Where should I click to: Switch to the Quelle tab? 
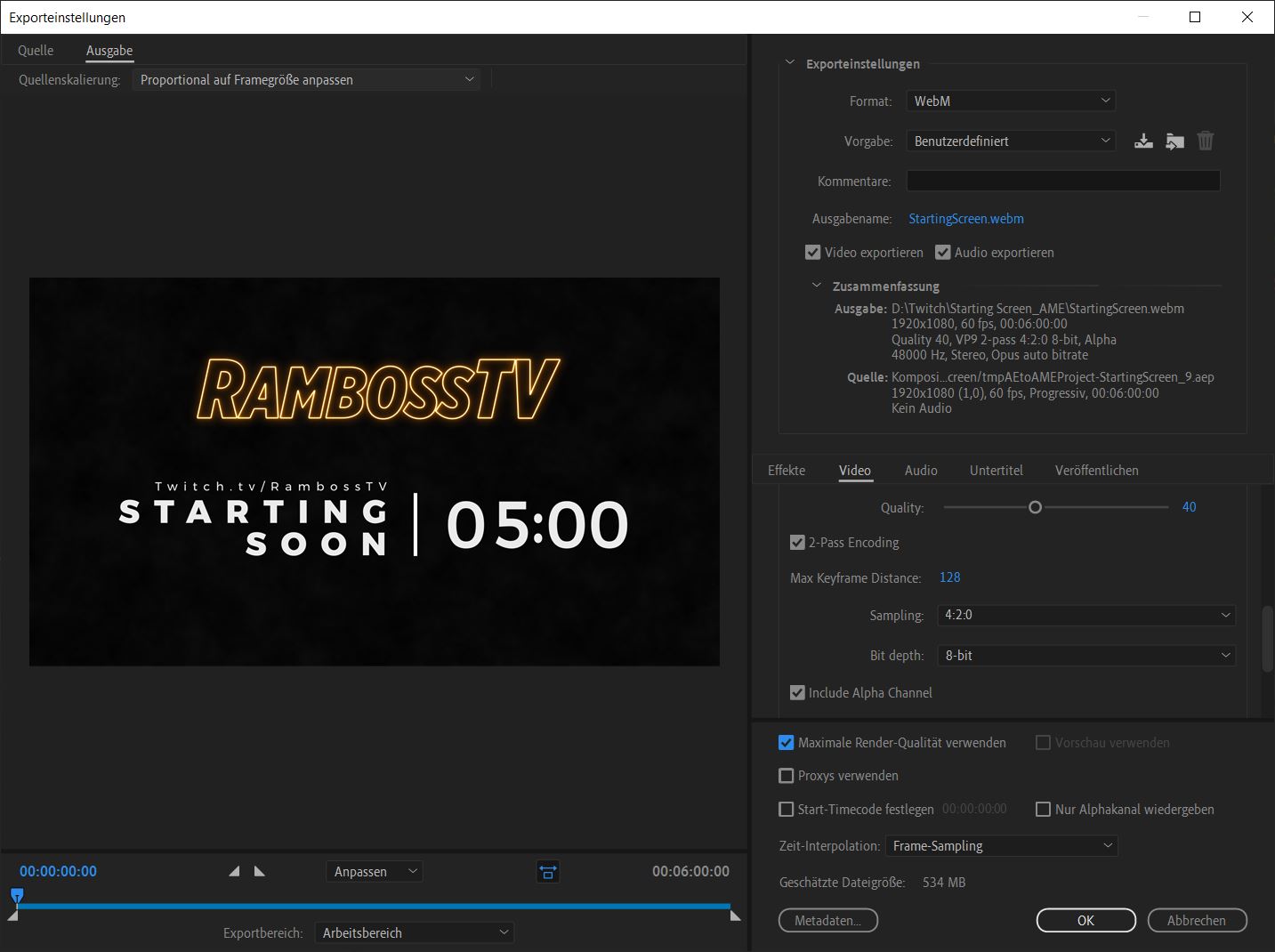[36, 51]
